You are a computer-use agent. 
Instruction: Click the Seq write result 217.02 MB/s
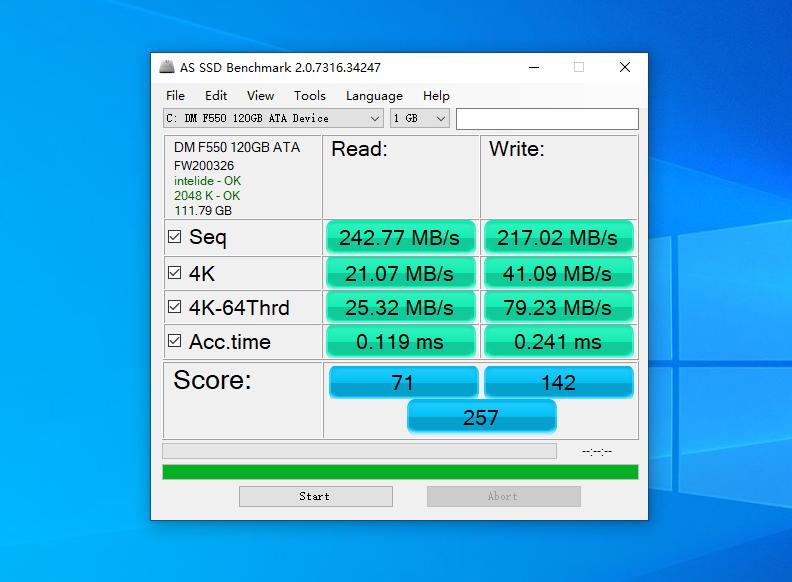pyautogui.click(x=558, y=237)
